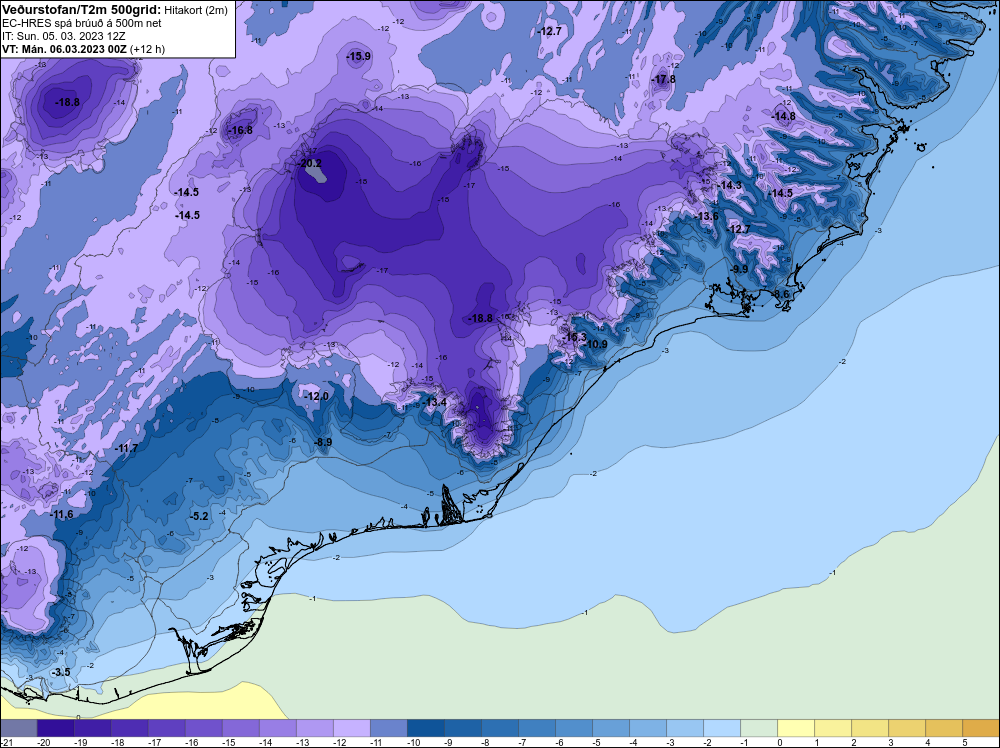Click the -12.0 temperature label
This screenshot has width=1000, height=748.
316,397
